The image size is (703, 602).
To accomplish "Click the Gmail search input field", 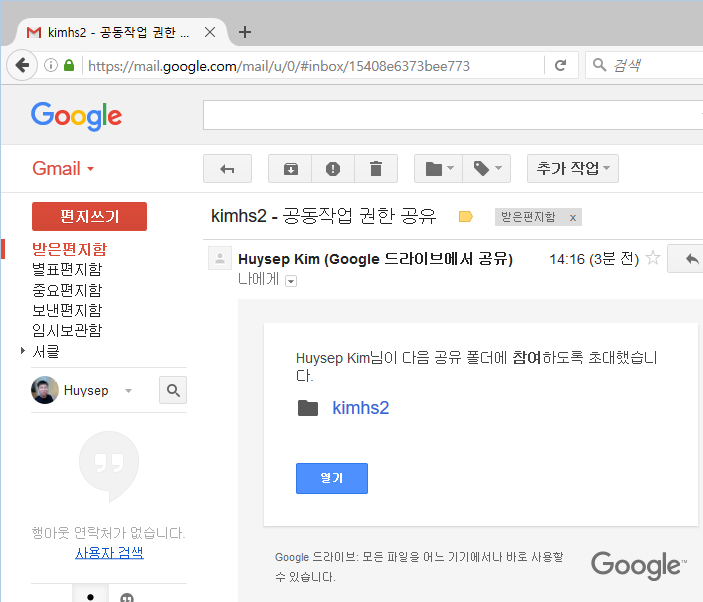I will coord(453,115).
